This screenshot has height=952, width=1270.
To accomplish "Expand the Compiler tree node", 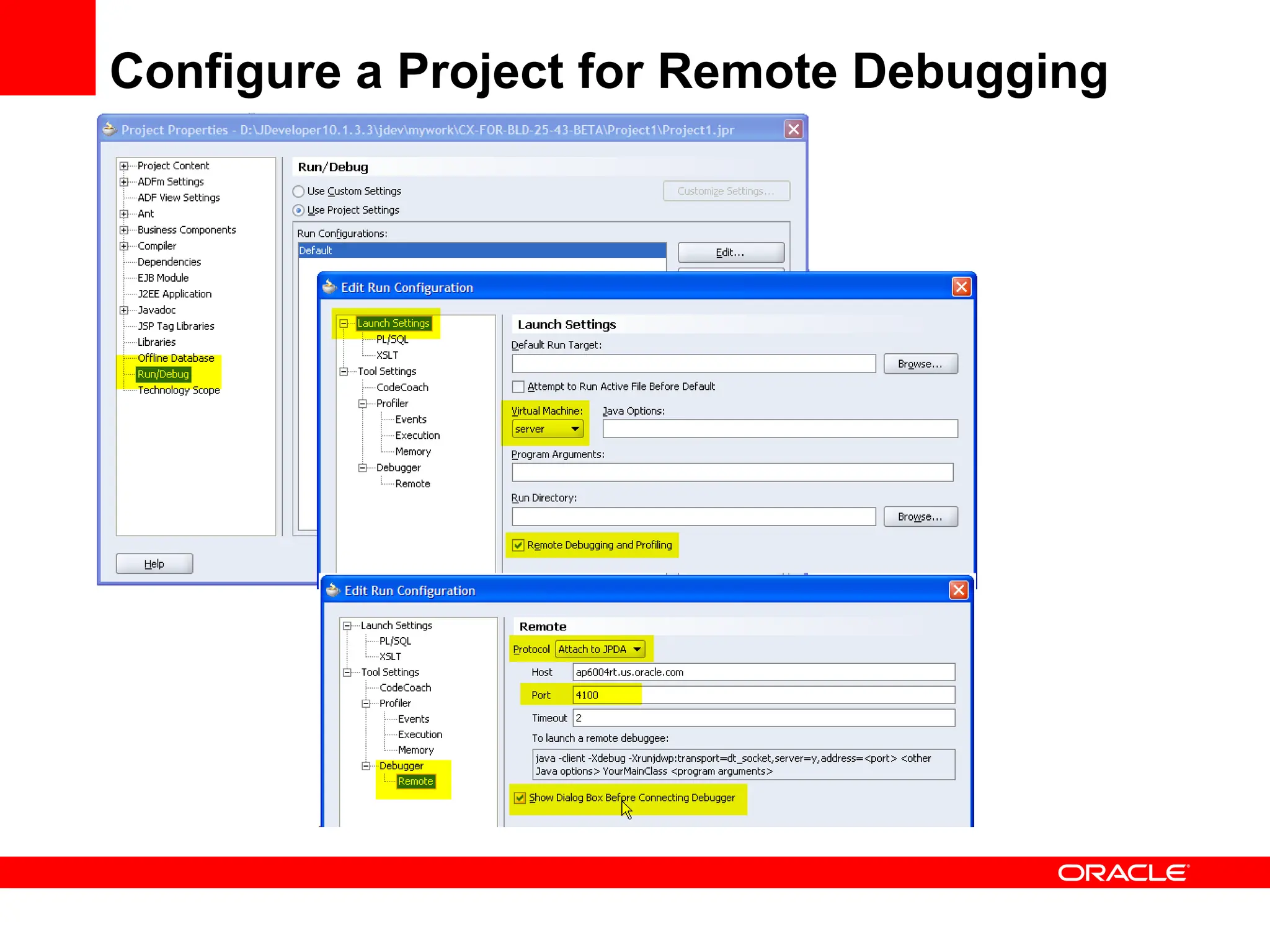I will (124, 247).
